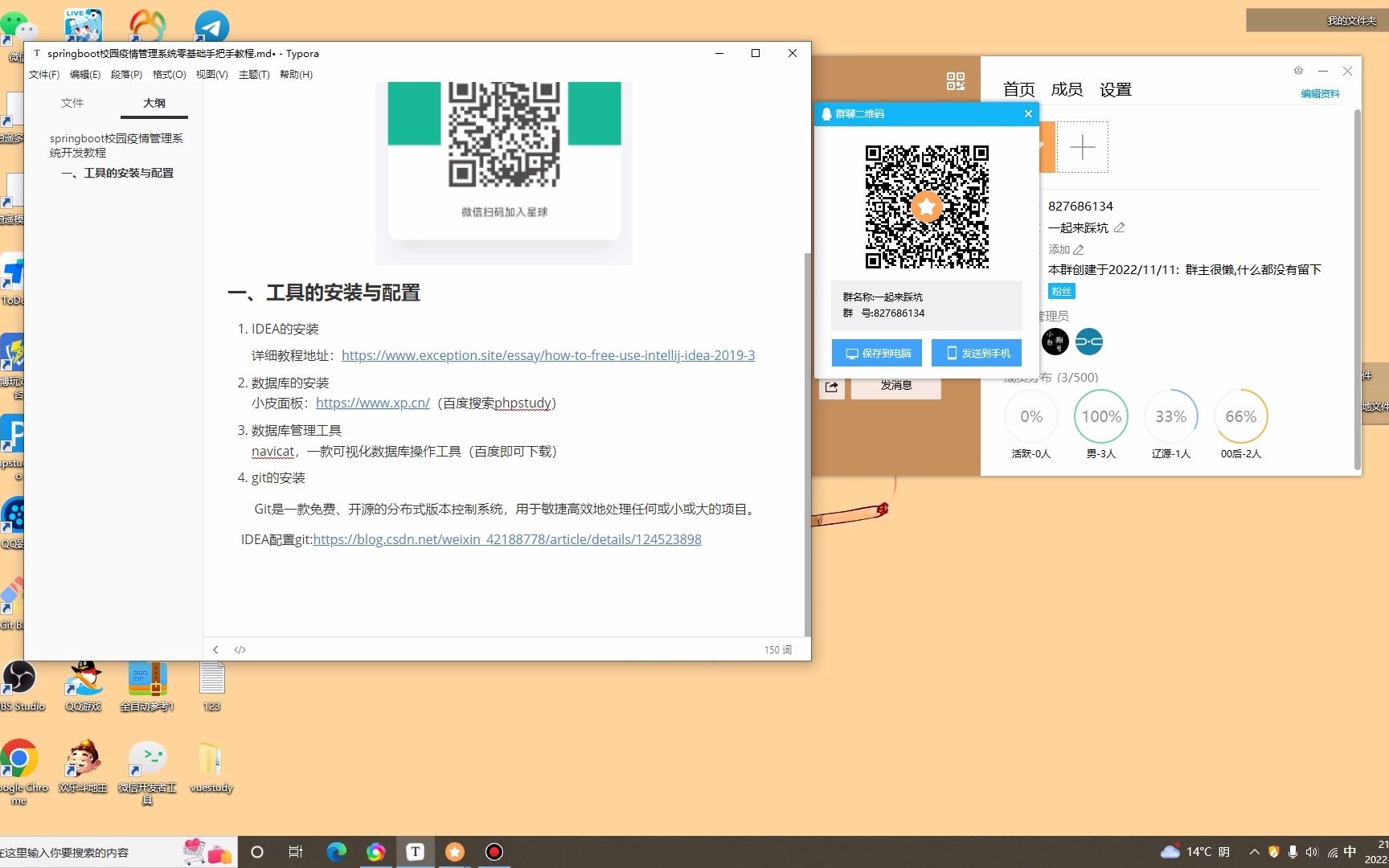This screenshot has width=1389, height=868.
Task: Open the 帮助(H) menu in Typora
Action: [x=296, y=75]
